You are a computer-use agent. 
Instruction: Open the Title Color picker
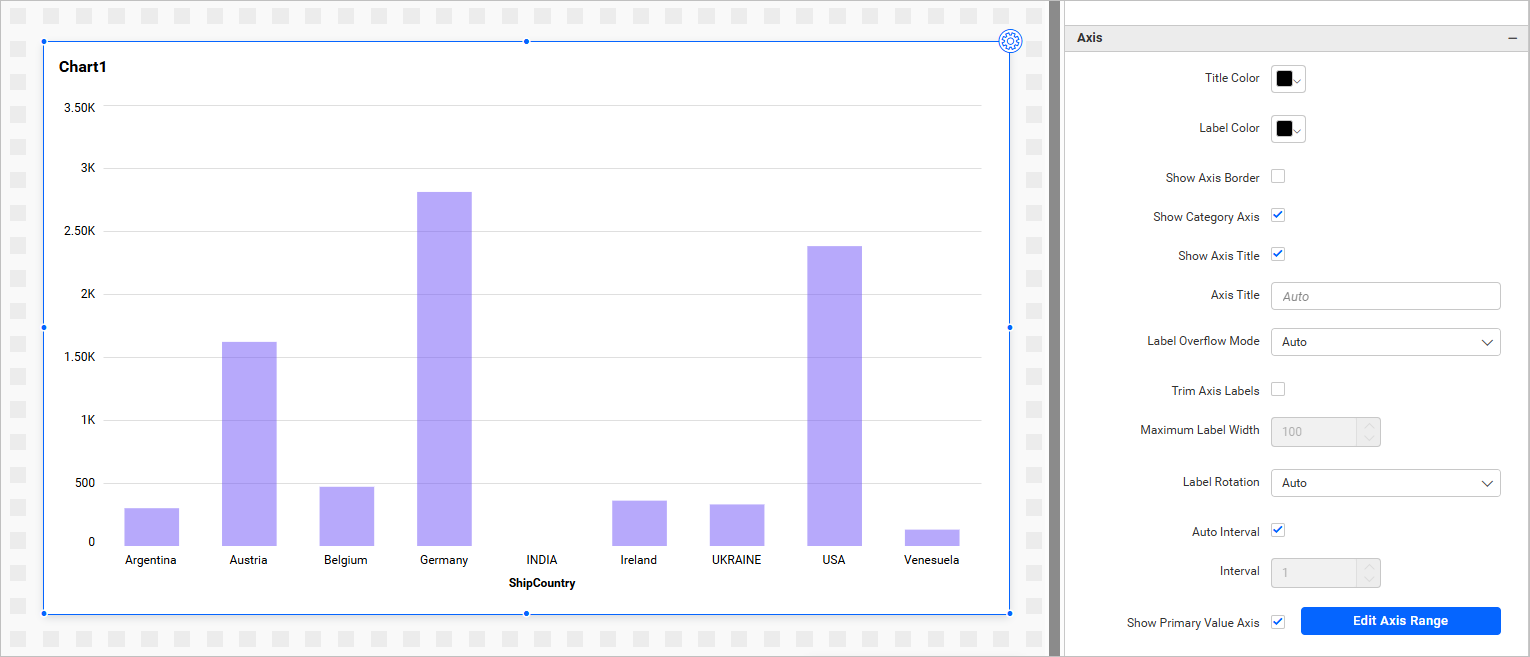pyautogui.click(x=1288, y=79)
